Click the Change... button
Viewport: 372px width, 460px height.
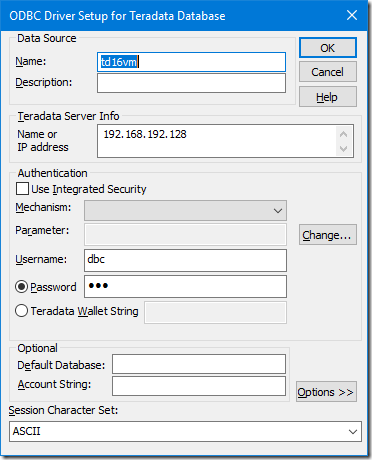point(328,235)
